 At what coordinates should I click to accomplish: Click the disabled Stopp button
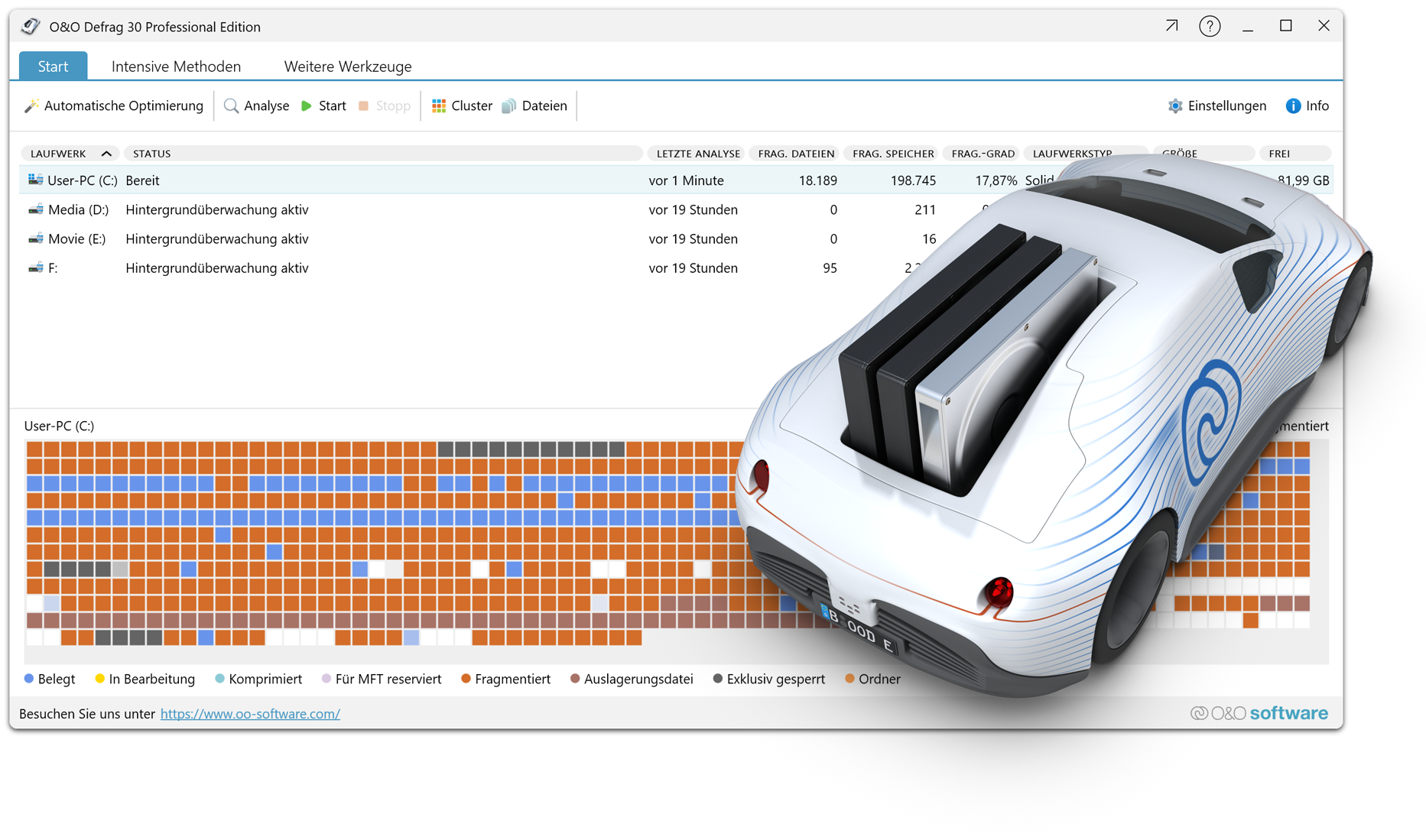pyautogui.click(x=385, y=105)
